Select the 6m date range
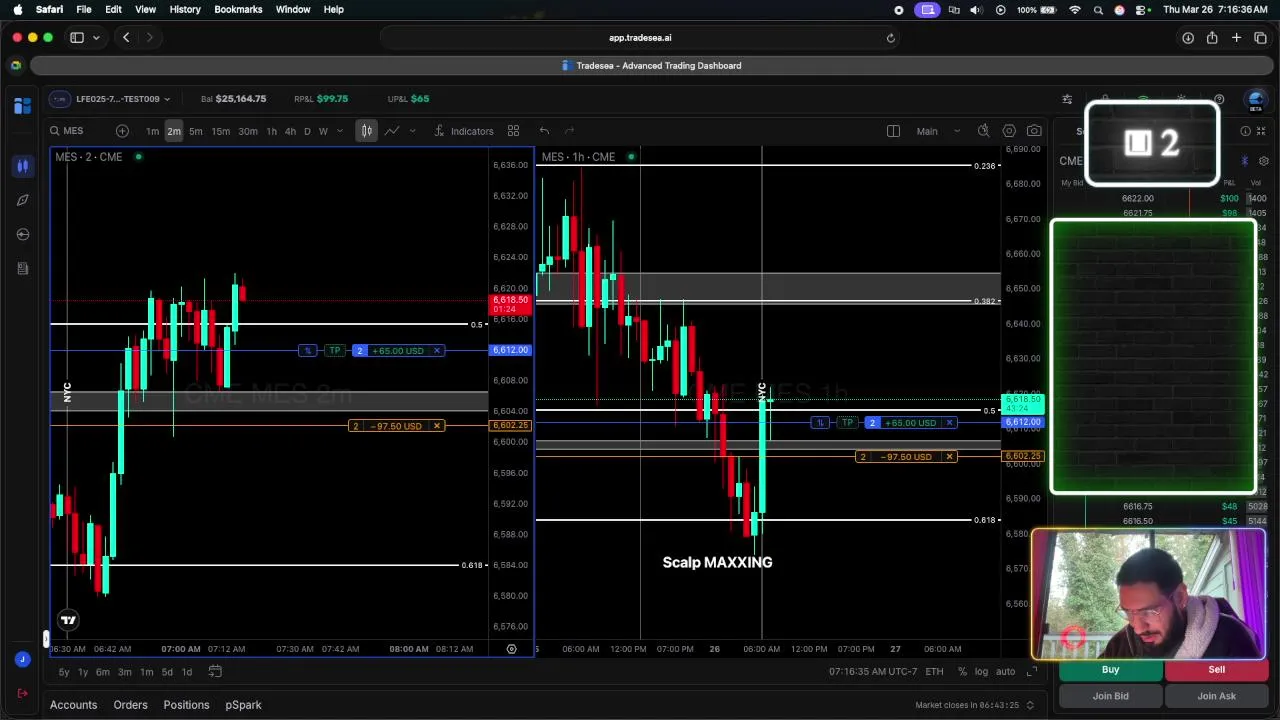This screenshot has height=720, width=1280. point(103,672)
